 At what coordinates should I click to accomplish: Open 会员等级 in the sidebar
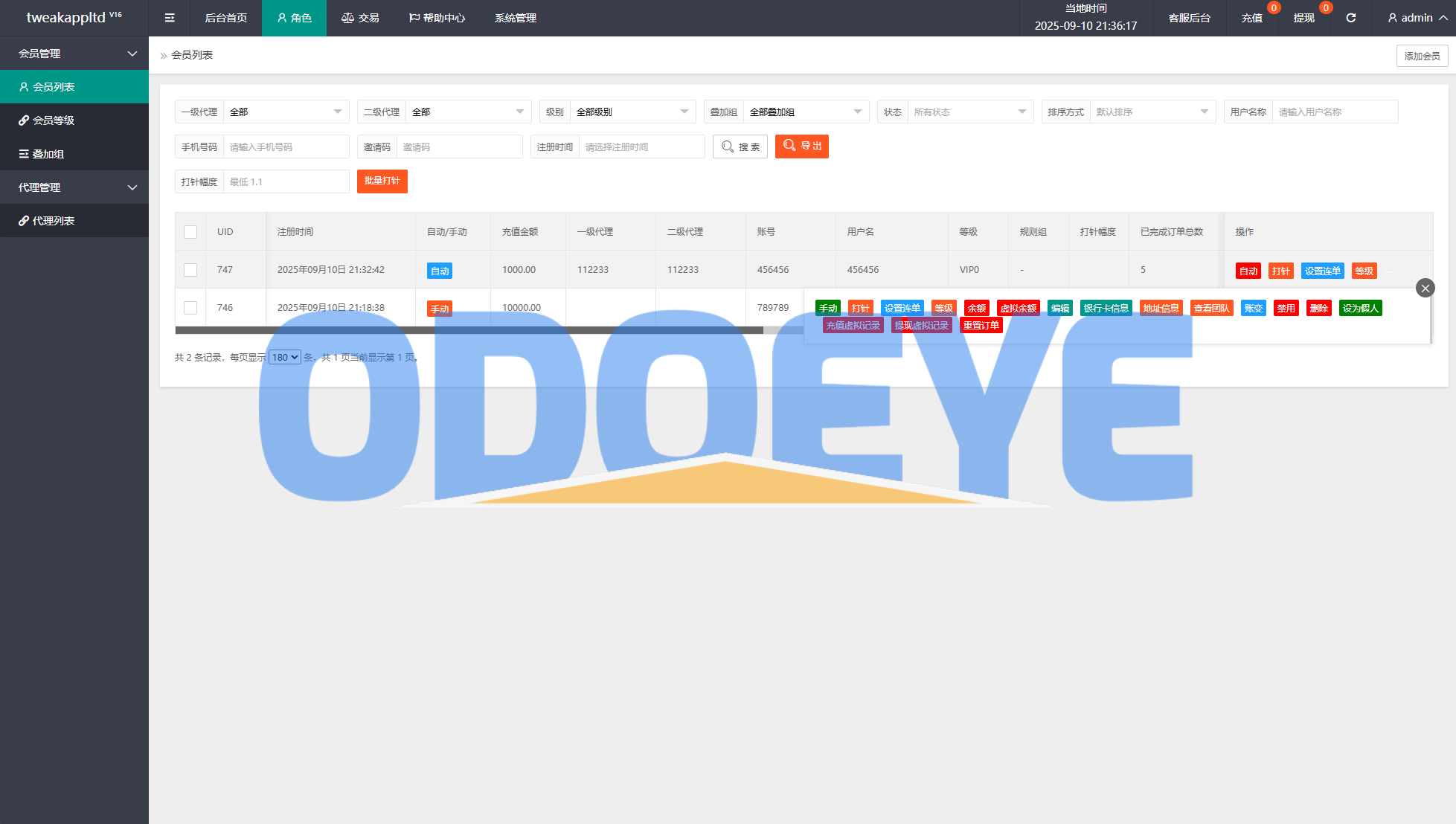click(x=54, y=120)
